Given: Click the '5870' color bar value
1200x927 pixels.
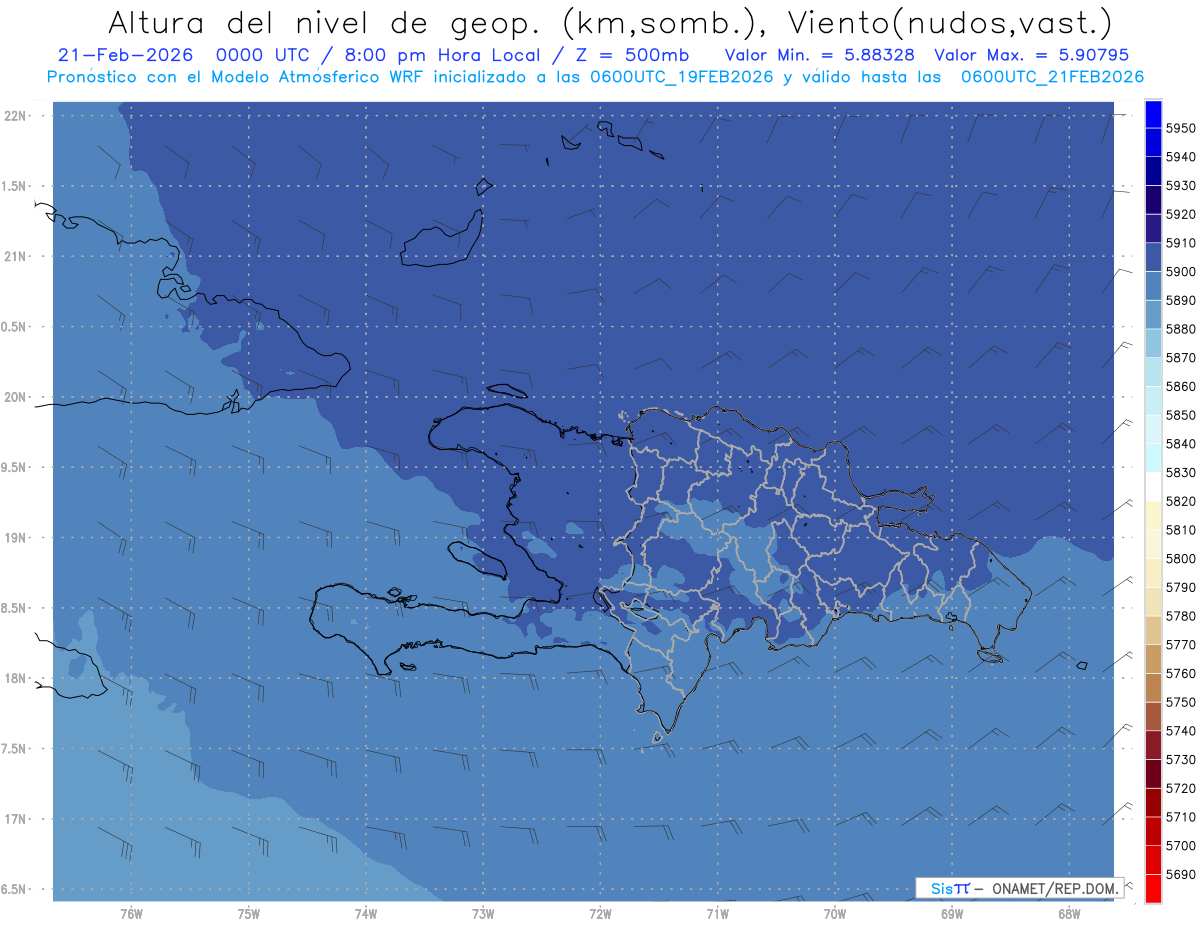Looking at the screenshot, I should [x=1181, y=357].
